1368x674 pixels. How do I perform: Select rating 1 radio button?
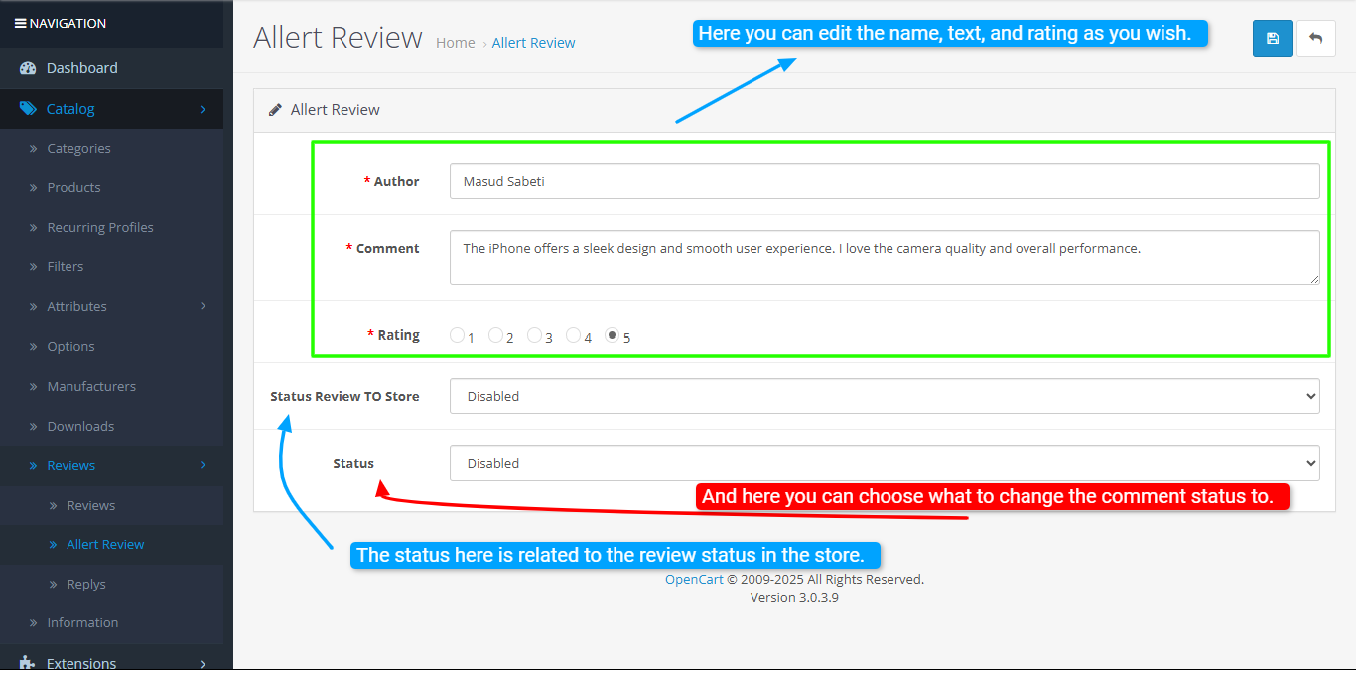(x=458, y=336)
